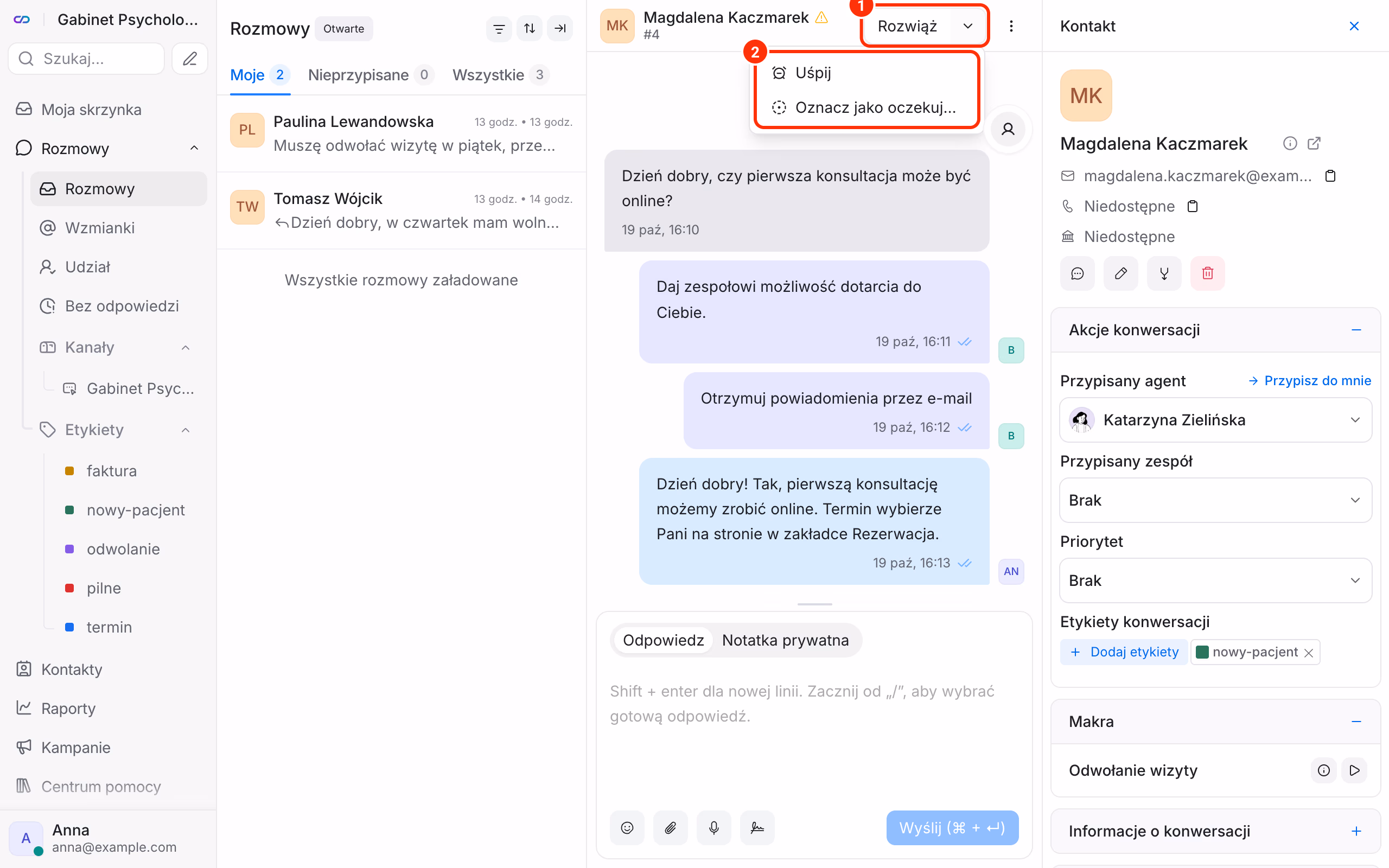Image resolution: width=1389 pixels, height=868 pixels.
Task: Open the Rozwiąż dropdown arrow
Action: (x=968, y=26)
